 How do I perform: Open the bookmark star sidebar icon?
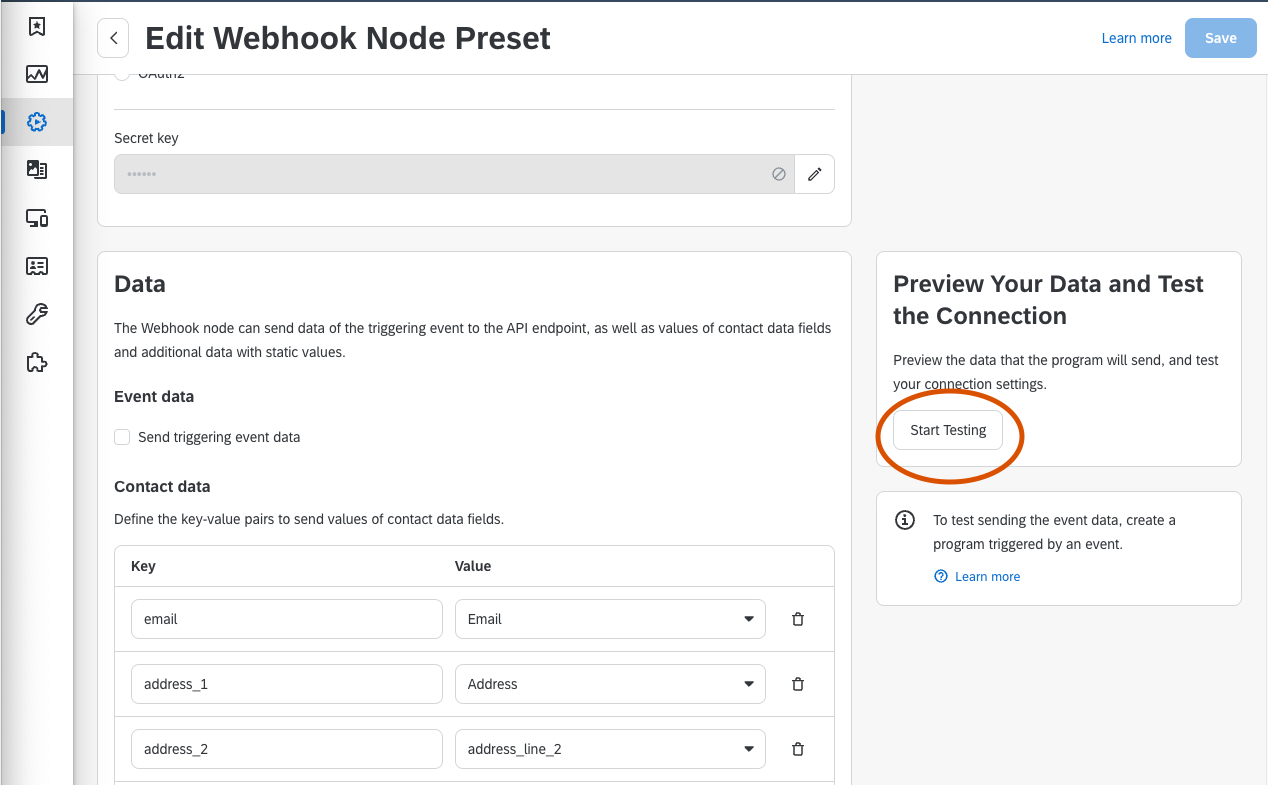[37, 27]
